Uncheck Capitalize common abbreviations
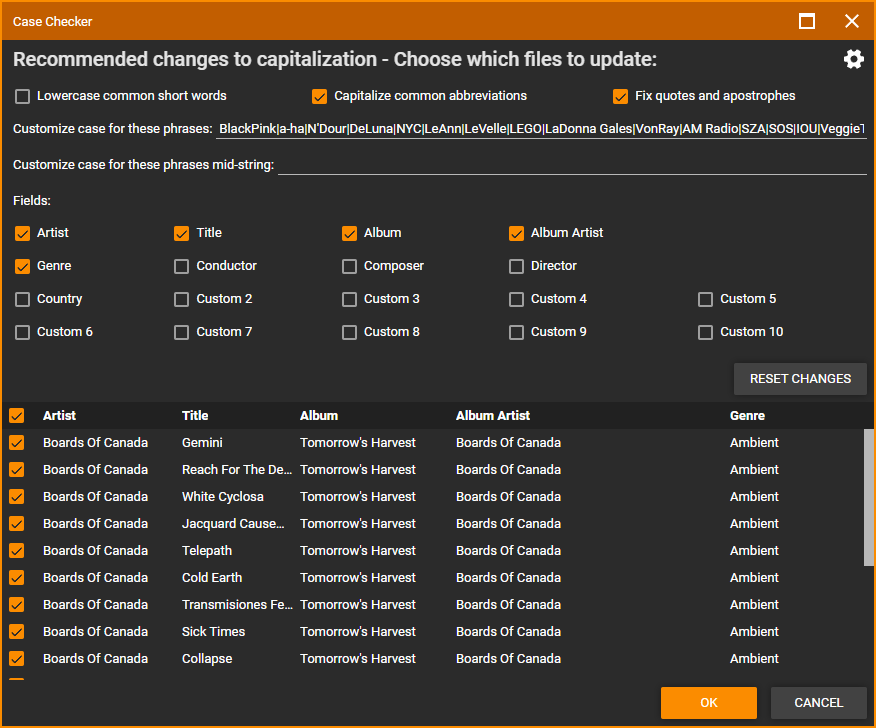 tap(320, 97)
